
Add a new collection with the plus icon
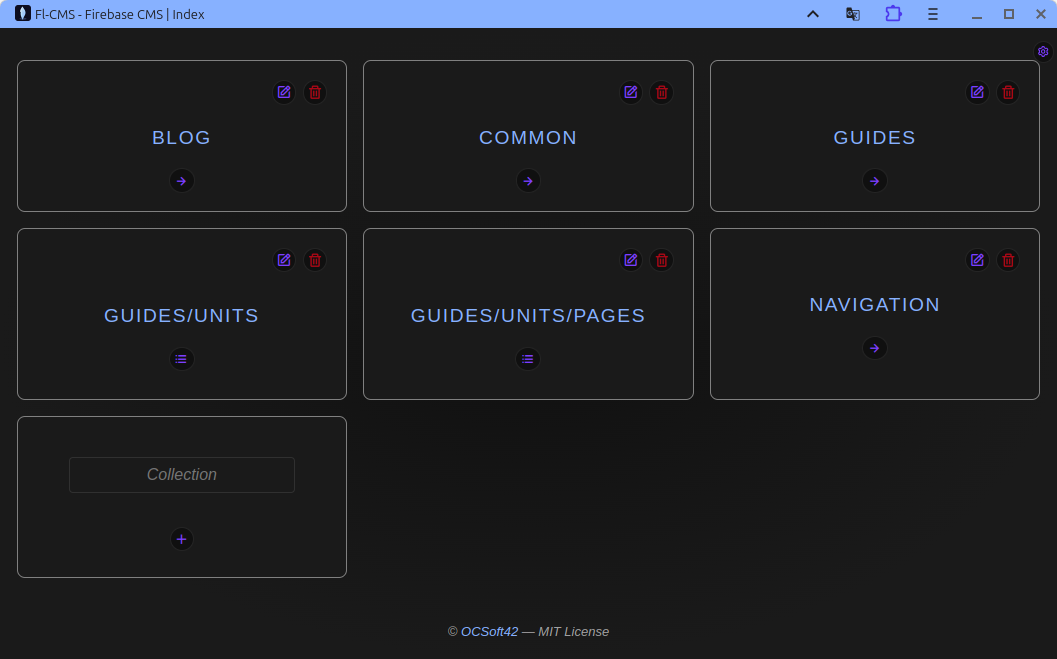point(181,539)
